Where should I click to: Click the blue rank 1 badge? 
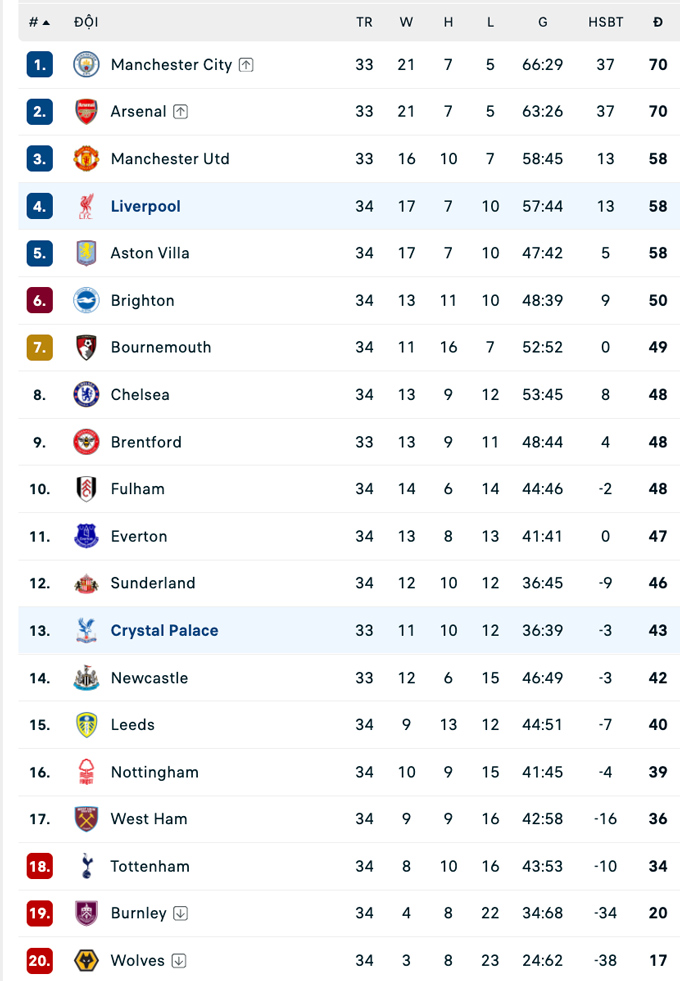39,65
